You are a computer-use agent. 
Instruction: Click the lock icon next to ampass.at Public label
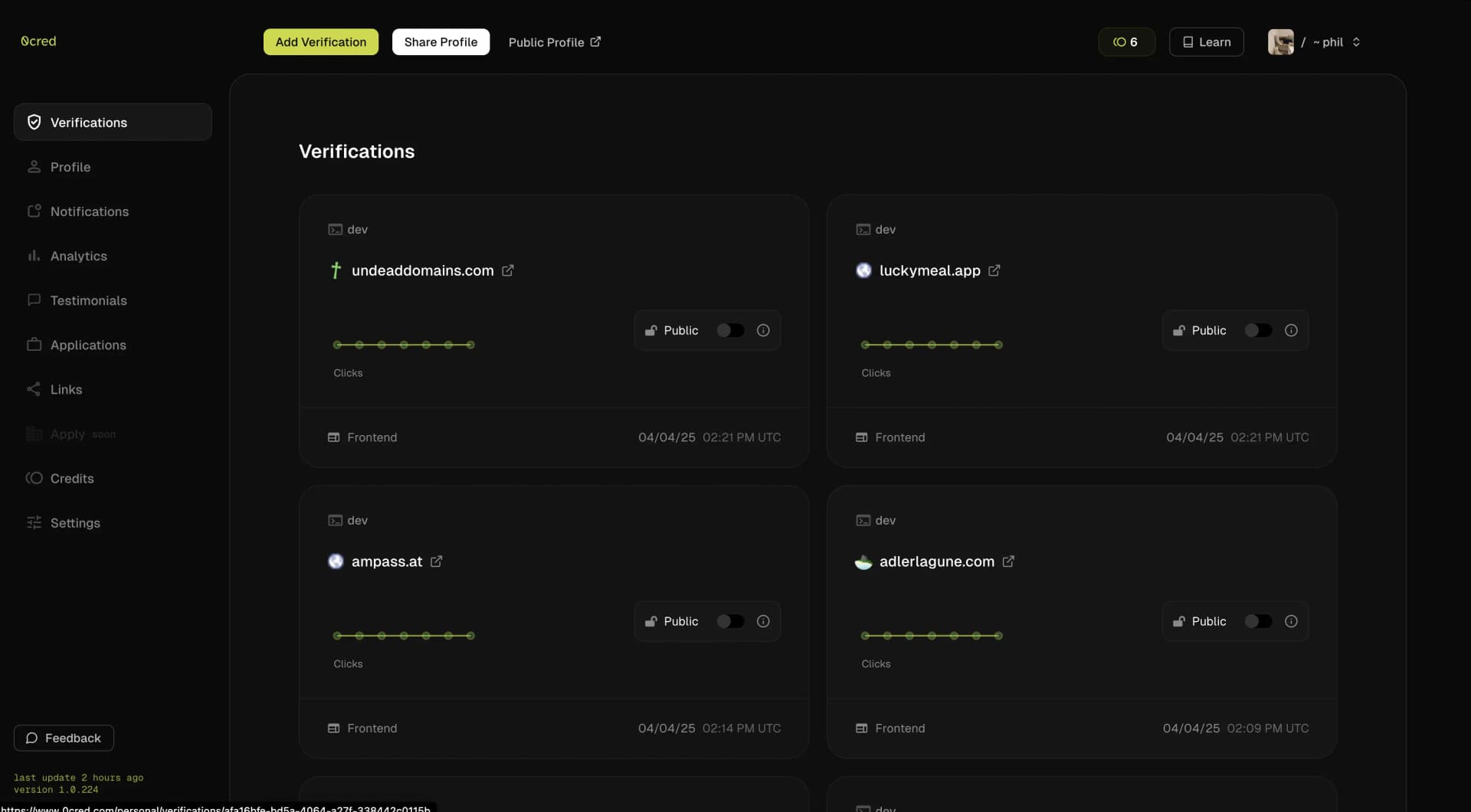click(651, 621)
